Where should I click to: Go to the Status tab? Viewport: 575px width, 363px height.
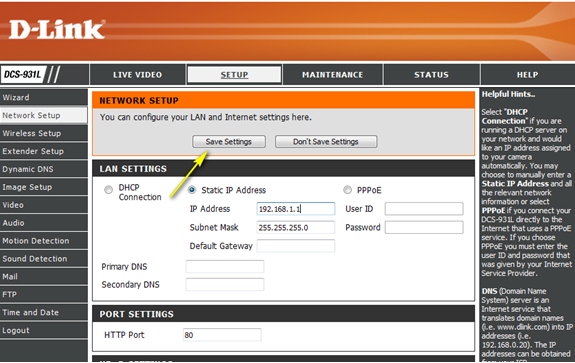[x=432, y=75]
